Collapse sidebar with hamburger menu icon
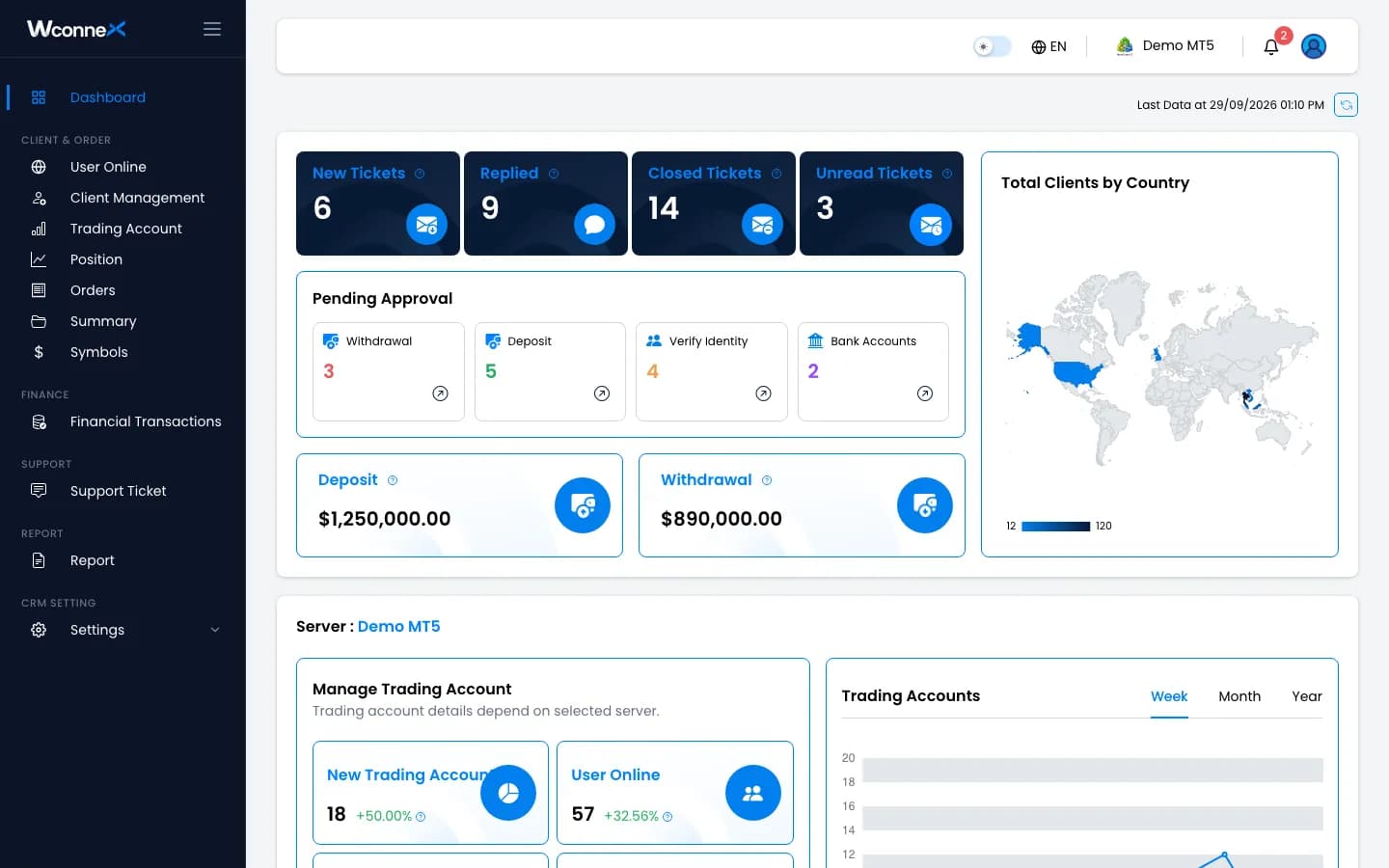Image resolution: width=1389 pixels, height=868 pixels. (212, 29)
